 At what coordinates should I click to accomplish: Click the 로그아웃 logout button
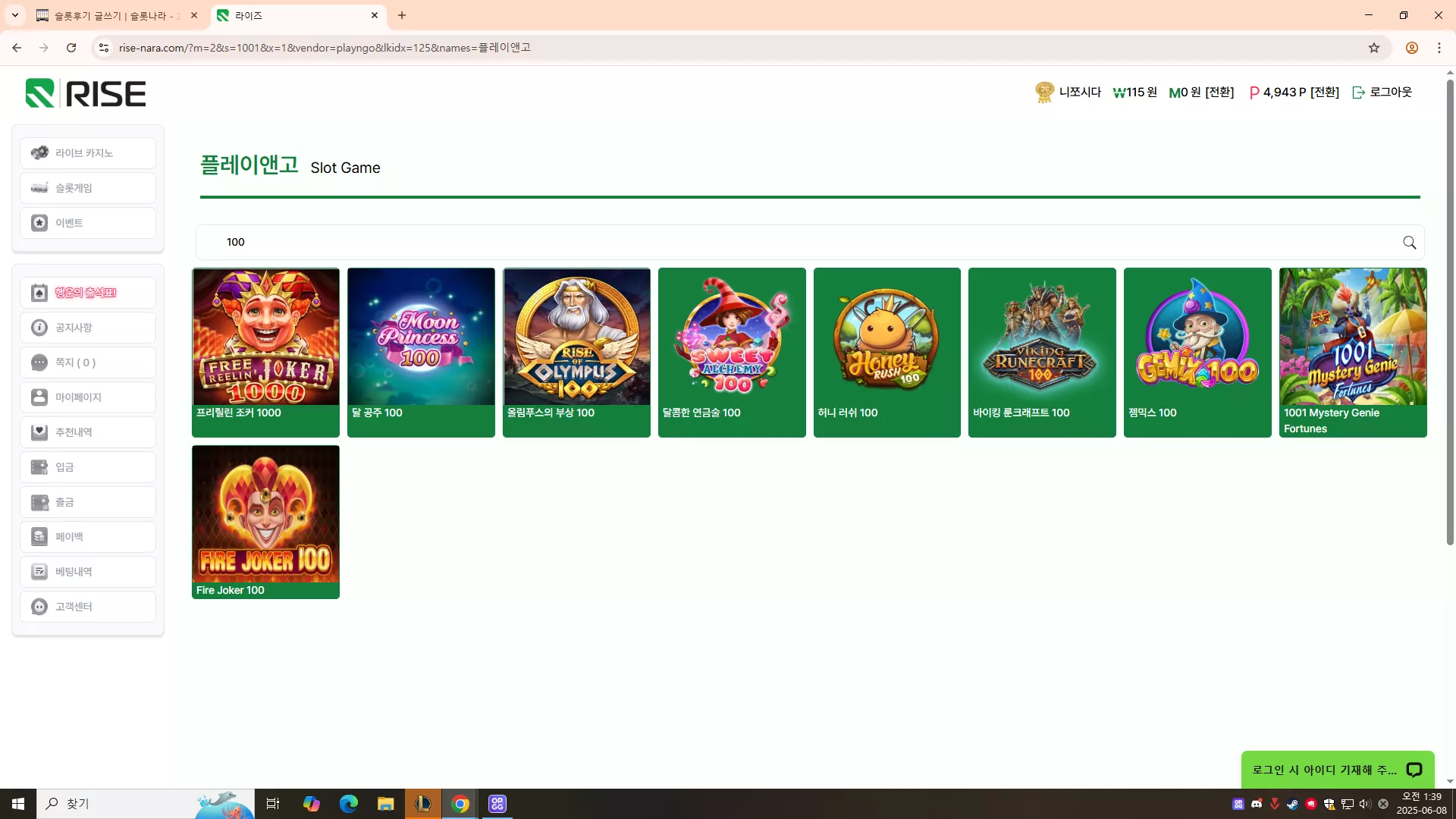(x=1382, y=93)
